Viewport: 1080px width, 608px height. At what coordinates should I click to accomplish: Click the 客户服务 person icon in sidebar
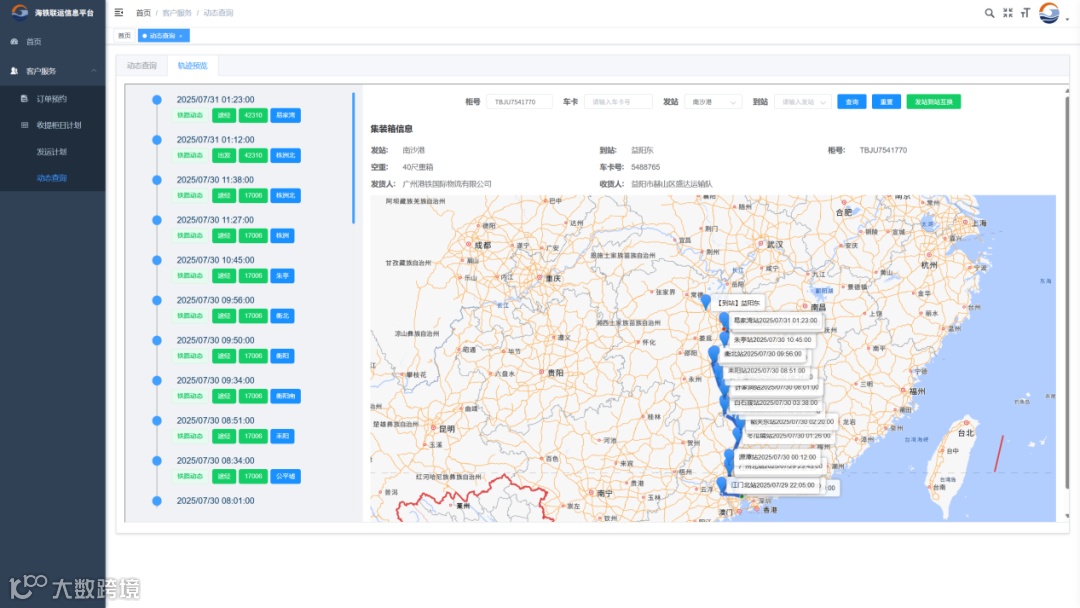(x=14, y=71)
